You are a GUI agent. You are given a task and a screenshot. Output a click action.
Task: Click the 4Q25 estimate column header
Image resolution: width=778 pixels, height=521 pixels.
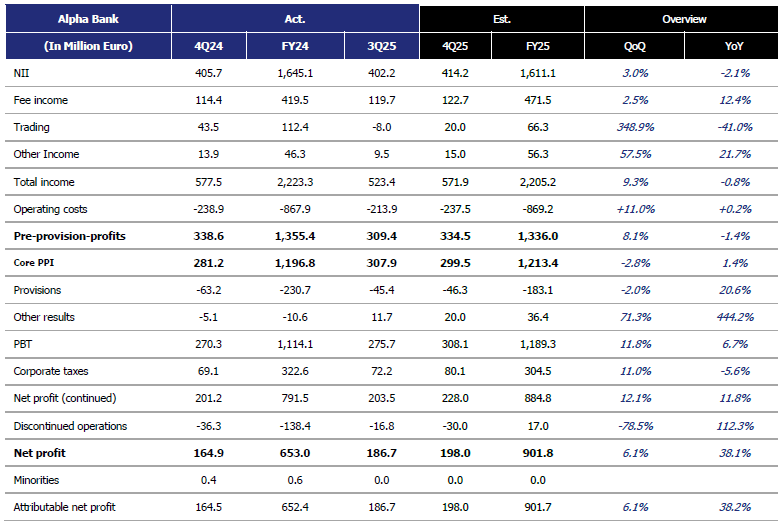tap(460, 46)
